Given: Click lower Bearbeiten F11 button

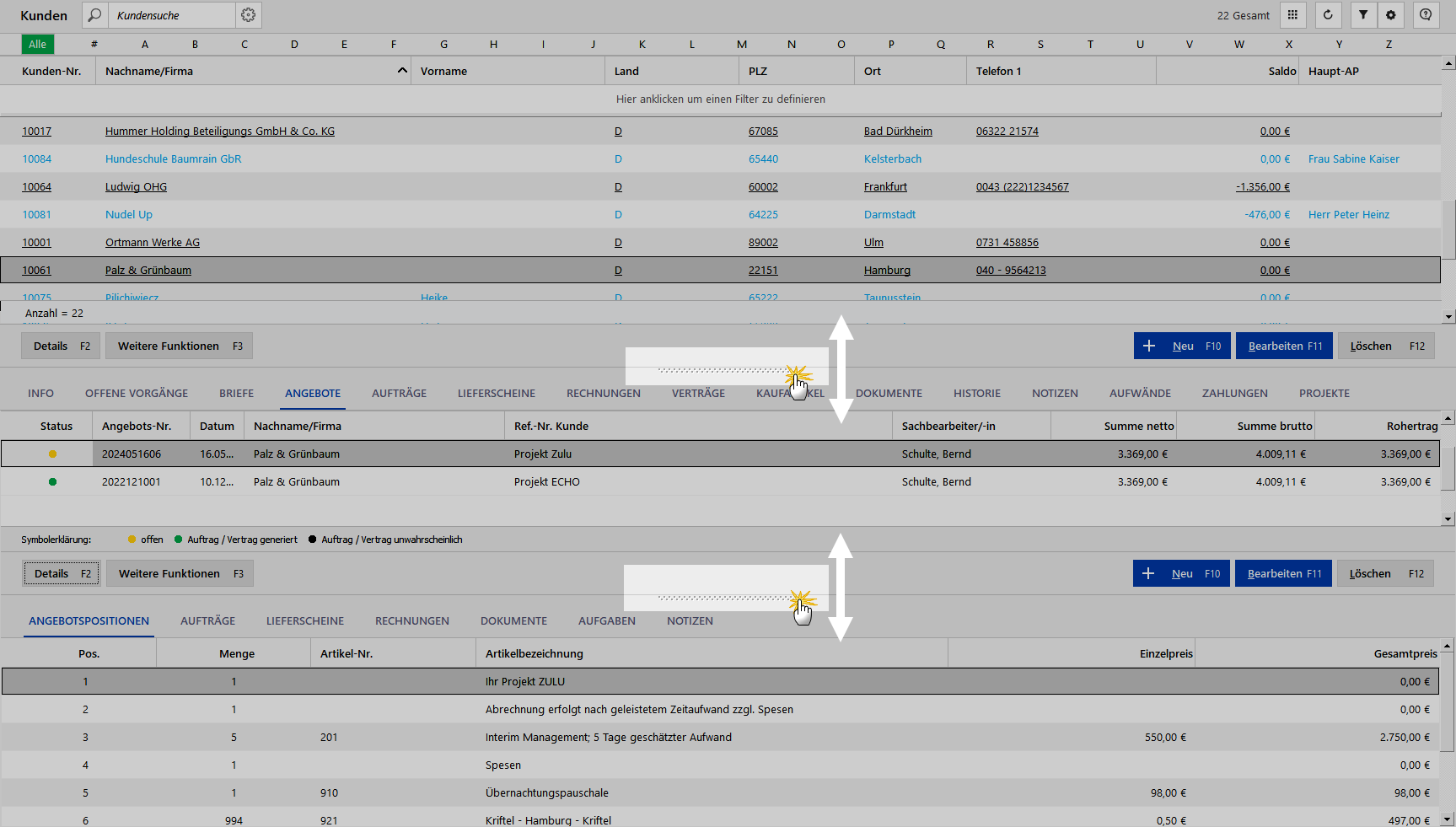Looking at the screenshot, I should click(x=1284, y=573).
